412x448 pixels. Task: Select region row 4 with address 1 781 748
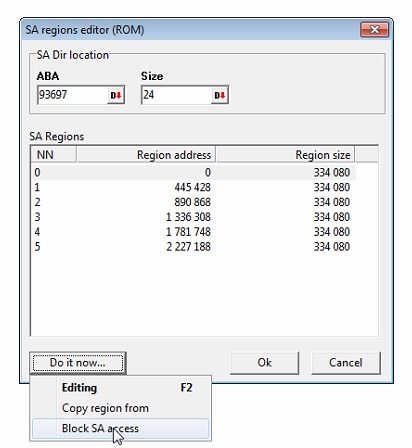tap(194, 232)
